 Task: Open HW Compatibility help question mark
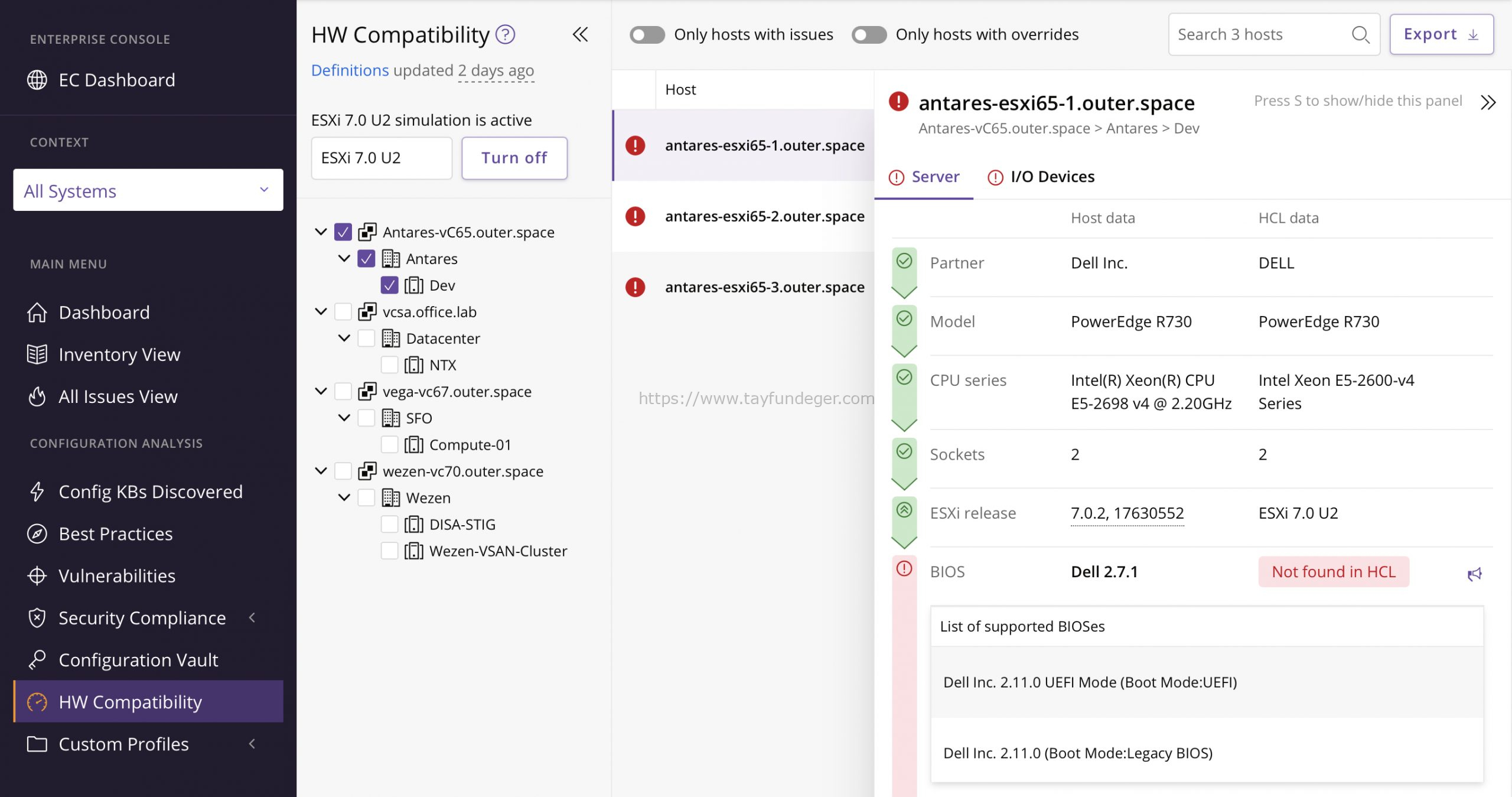(x=505, y=34)
